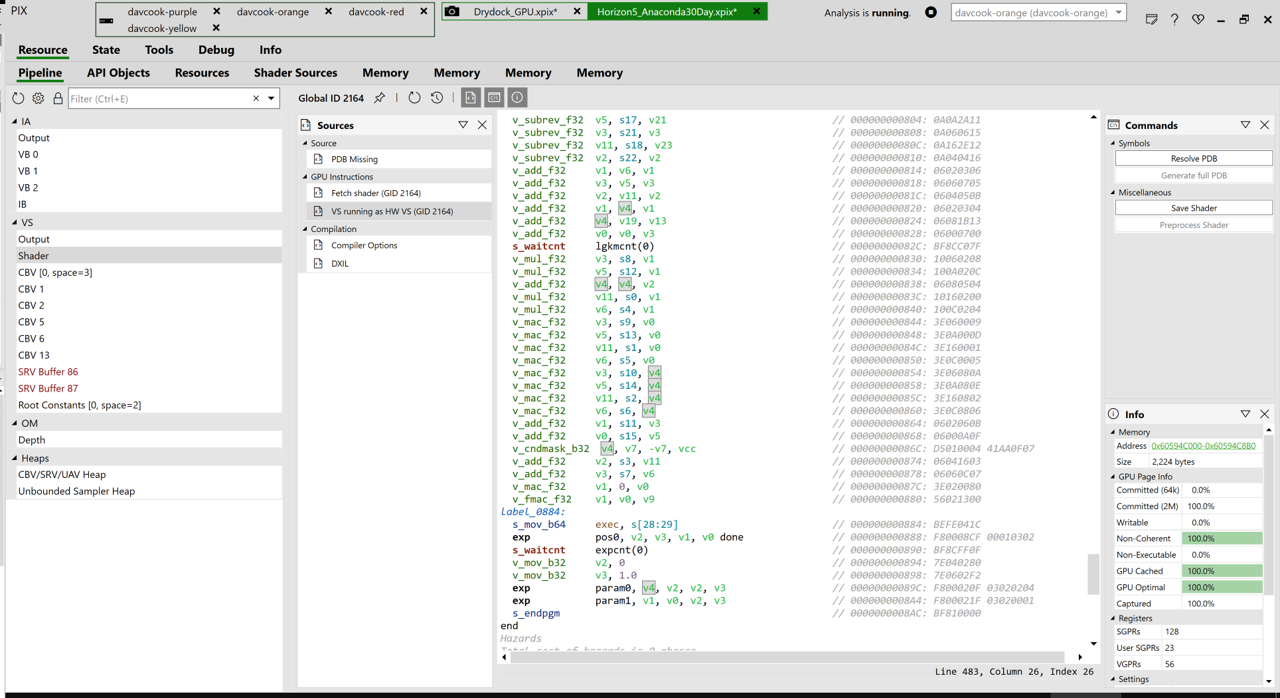Image resolution: width=1280 pixels, height=698 pixels.
Task: Close the Commands panel
Action: [1265, 125]
